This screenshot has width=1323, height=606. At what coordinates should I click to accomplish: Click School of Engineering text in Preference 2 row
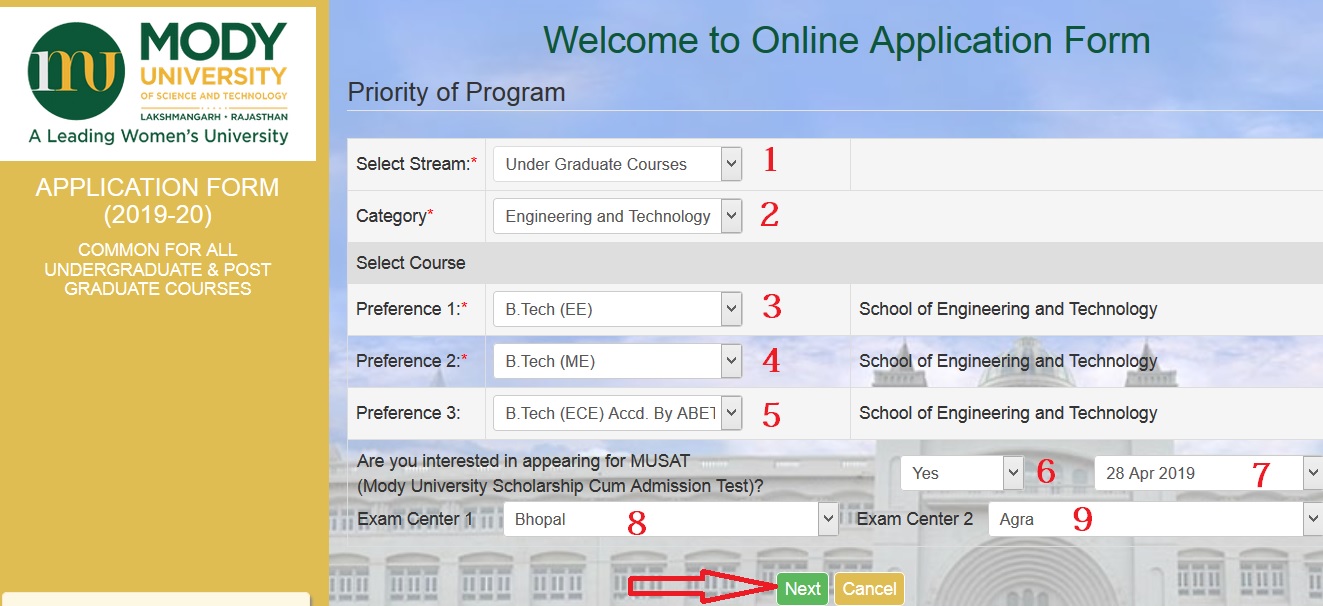pyautogui.click(x=1008, y=361)
